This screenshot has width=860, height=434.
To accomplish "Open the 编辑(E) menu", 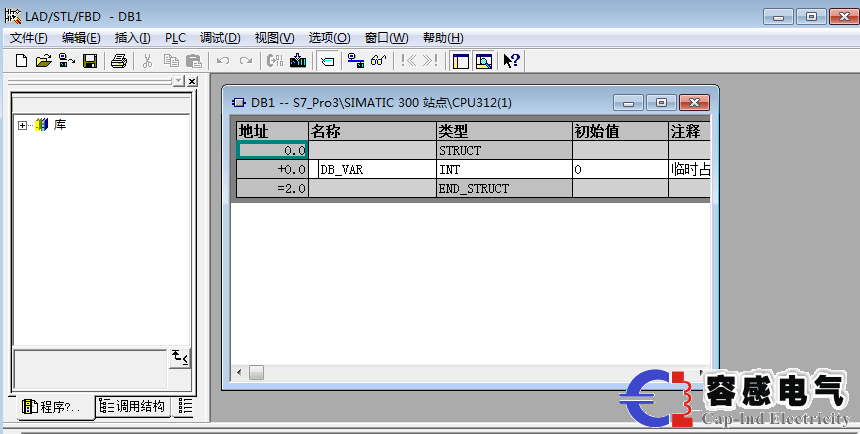I will click(81, 38).
